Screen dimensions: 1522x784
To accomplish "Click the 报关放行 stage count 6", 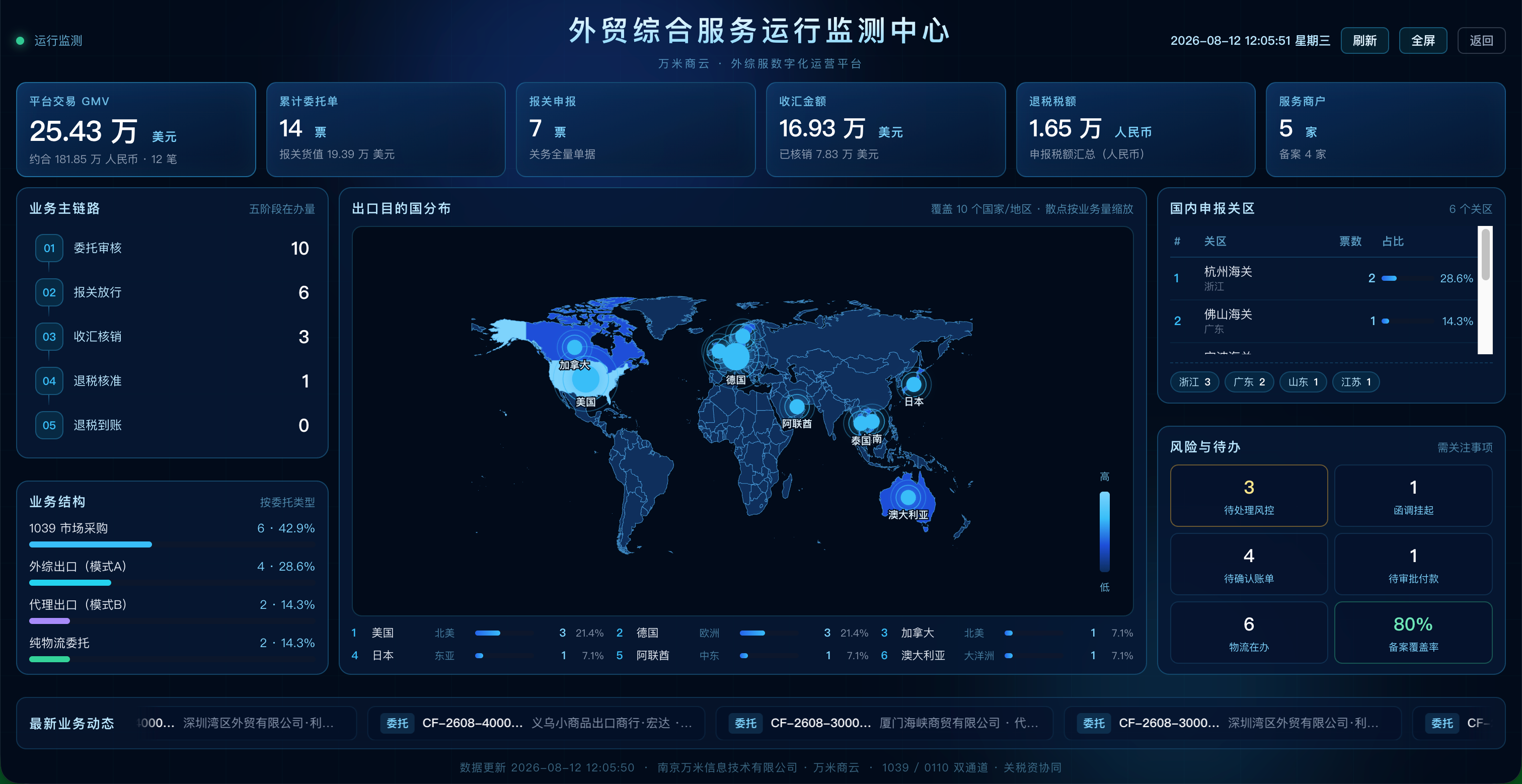I will pyautogui.click(x=303, y=292).
